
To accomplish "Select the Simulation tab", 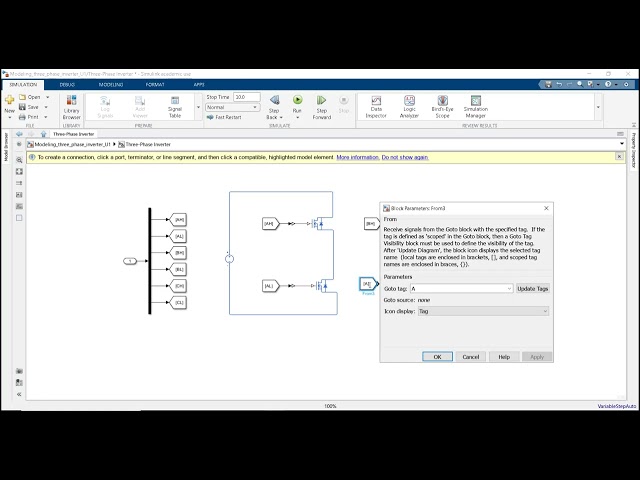I will (x=23, y=84).
